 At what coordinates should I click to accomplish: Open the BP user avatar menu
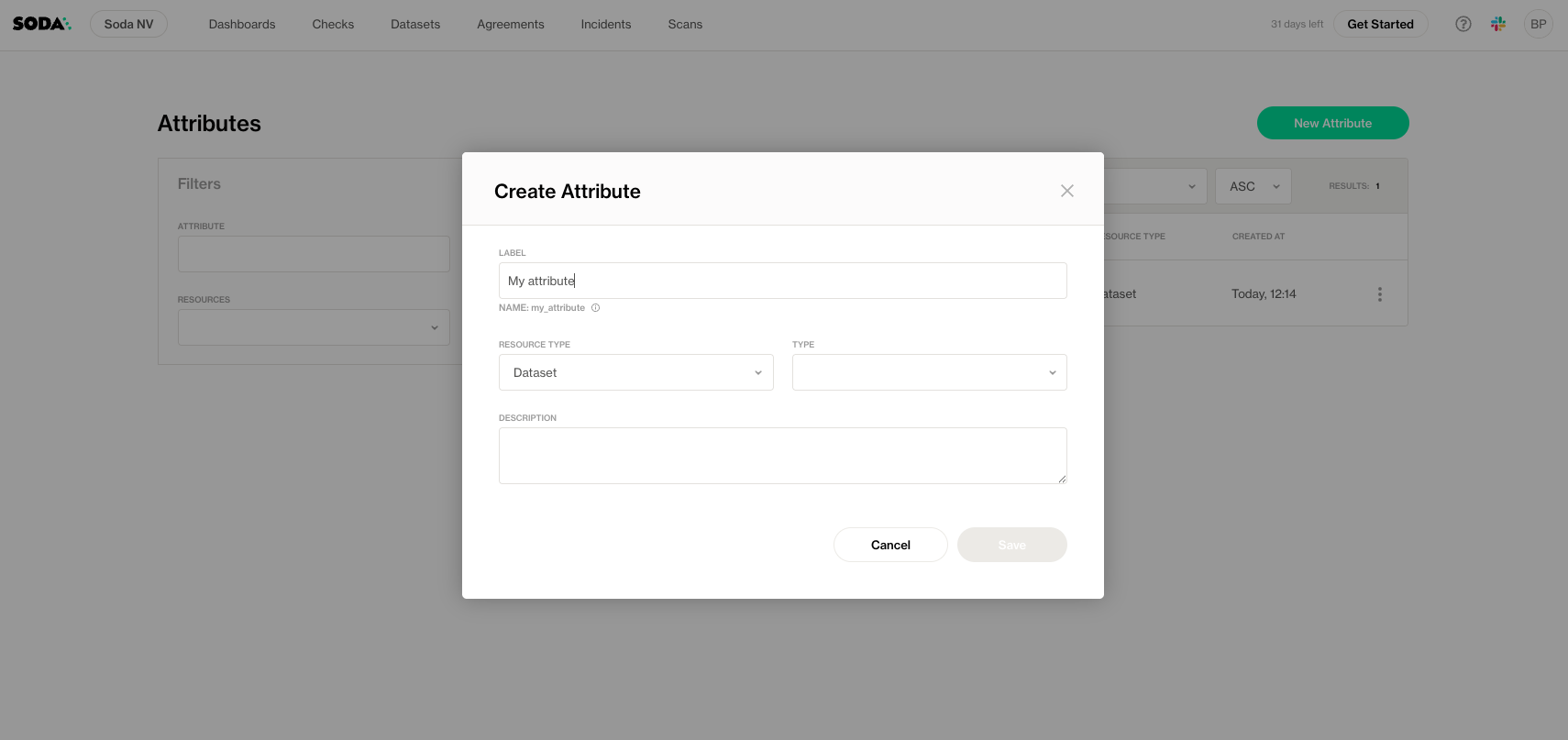1538,24
